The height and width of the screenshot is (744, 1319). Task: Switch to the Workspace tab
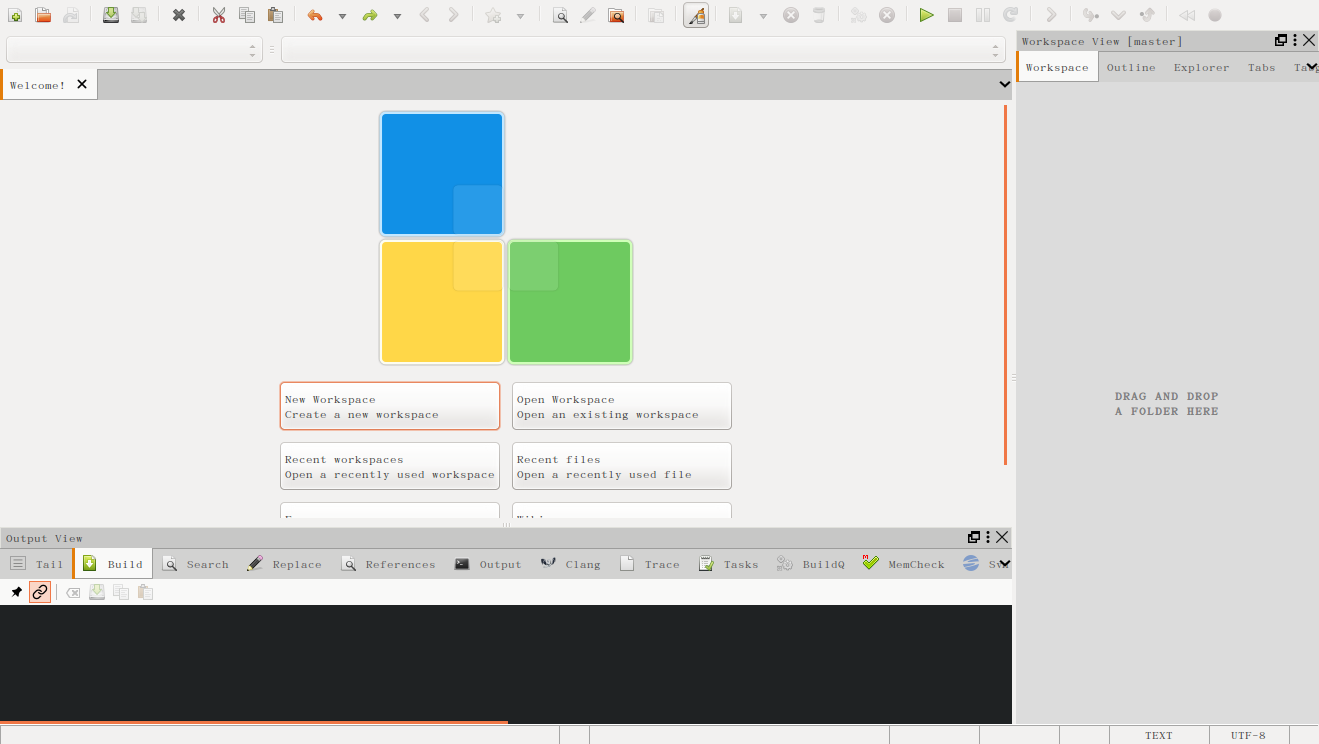(1057, 67)
